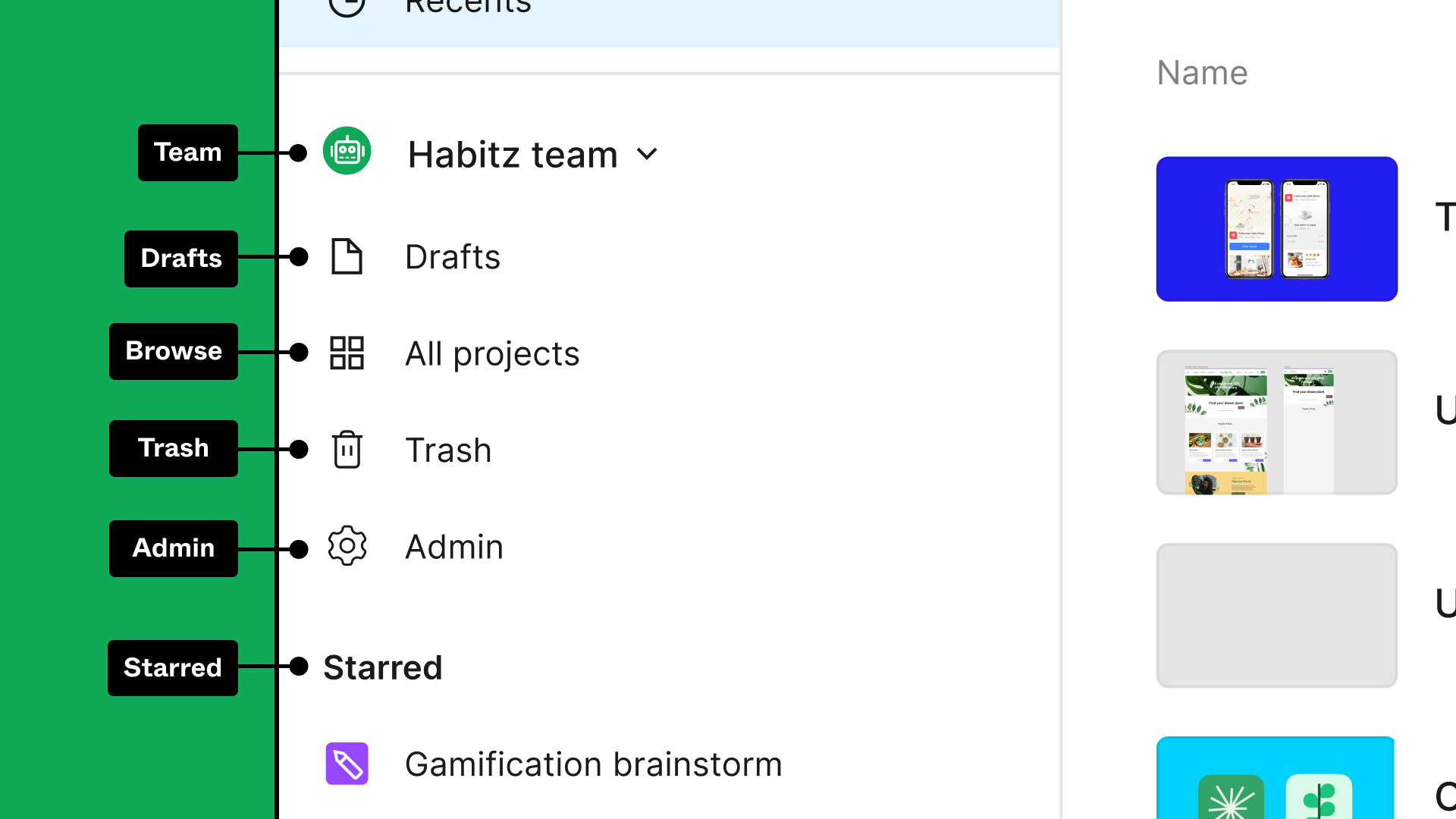1456x819 pixels.
Task: Click the Trash navigation tree item
Action: coord(447,449)
